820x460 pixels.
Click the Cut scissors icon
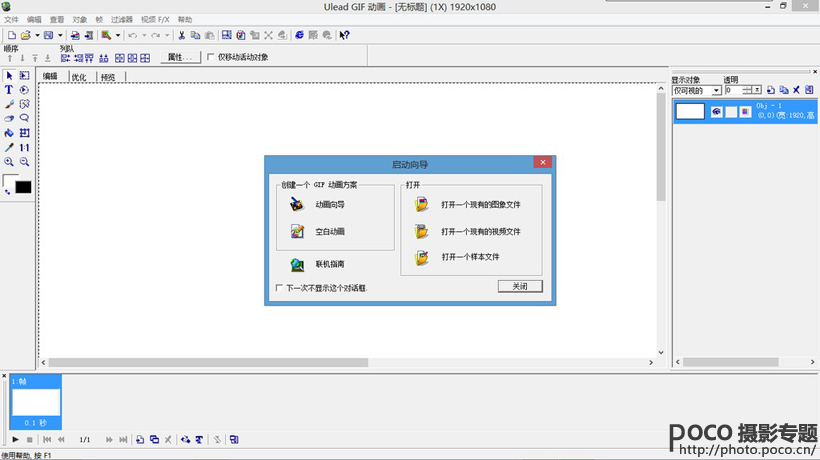(181, 35)
